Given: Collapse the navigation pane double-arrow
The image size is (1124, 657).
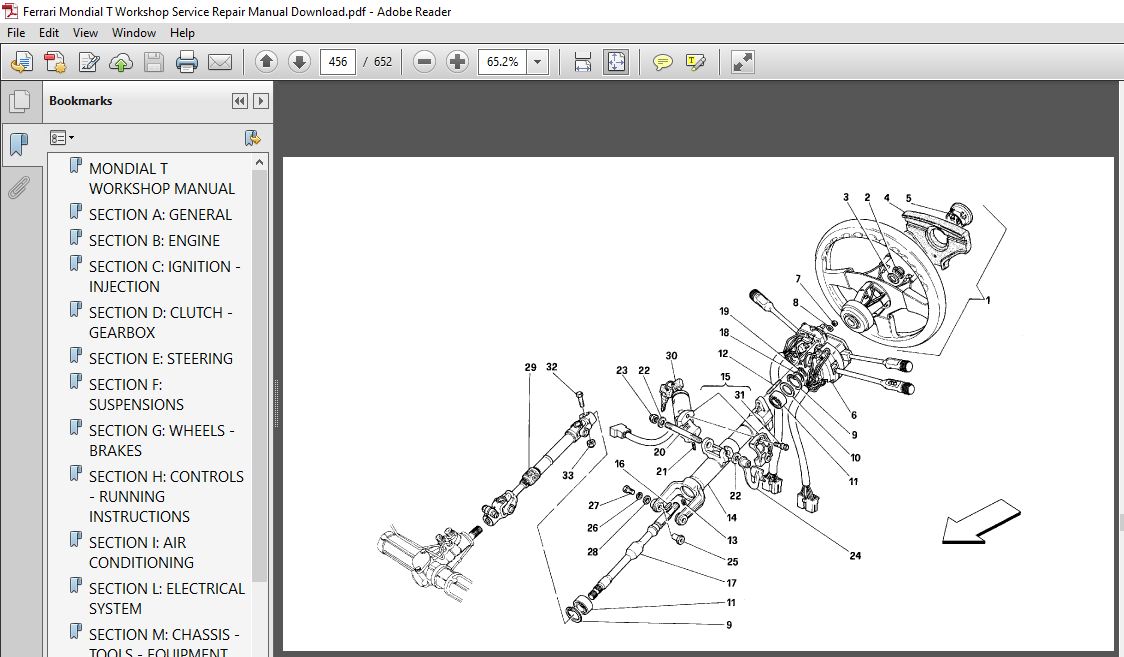Looking at the screenshot, I should click(x=239, y=101).
